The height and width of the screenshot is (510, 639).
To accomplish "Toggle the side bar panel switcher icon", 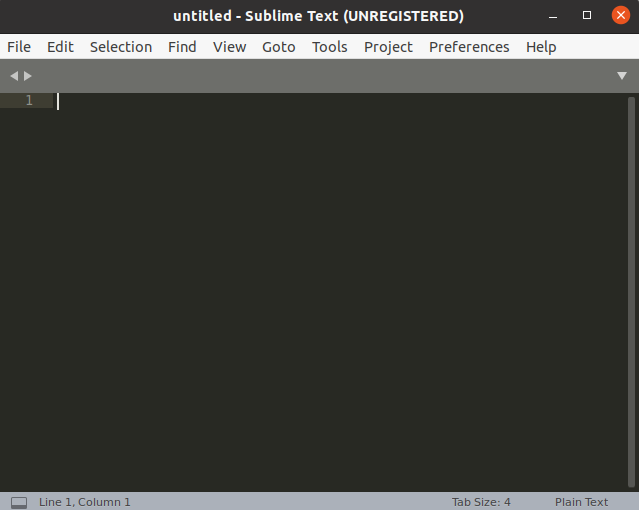I will [18, 502].
